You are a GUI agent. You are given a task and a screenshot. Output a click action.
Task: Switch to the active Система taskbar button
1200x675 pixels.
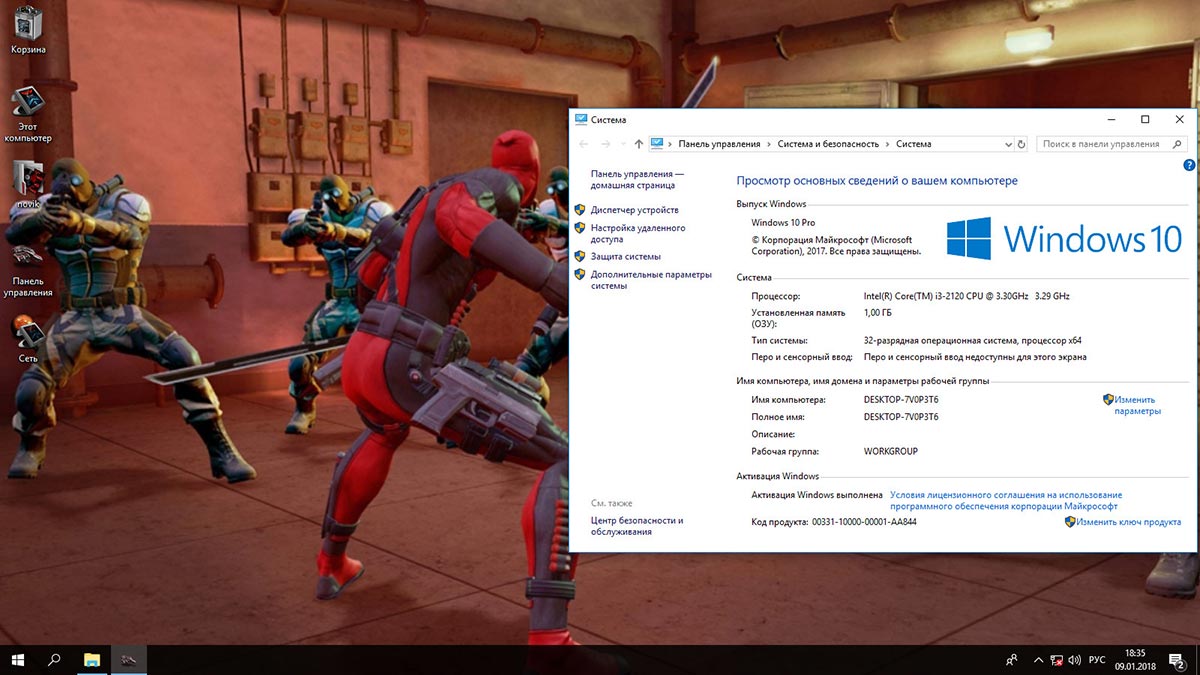pyautogui.click(x=129, y=659)
